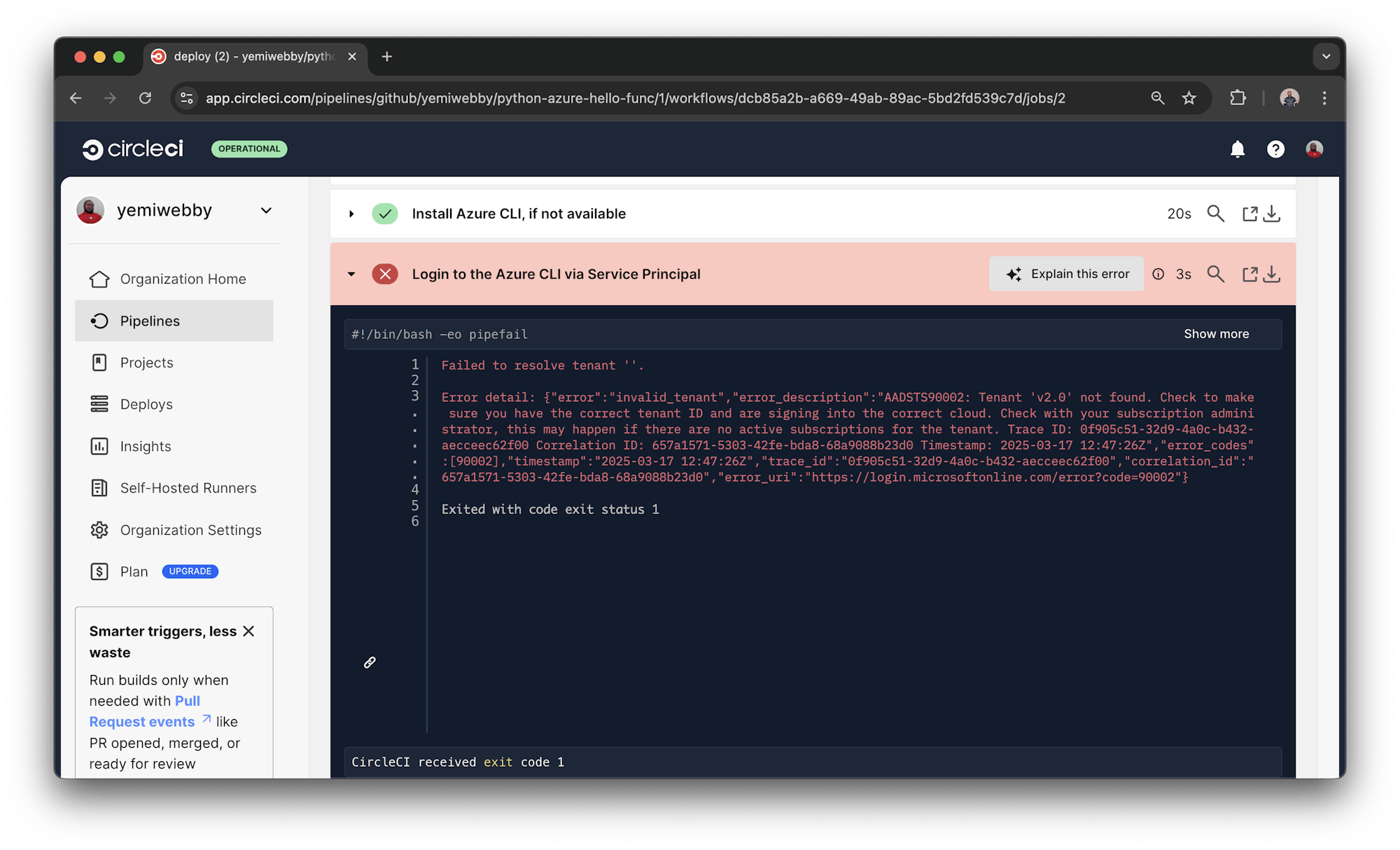The height and width of the screenshot is (850, 1400).
Task: Select Insights from the sidebar
Action: [x=145, y=446]
